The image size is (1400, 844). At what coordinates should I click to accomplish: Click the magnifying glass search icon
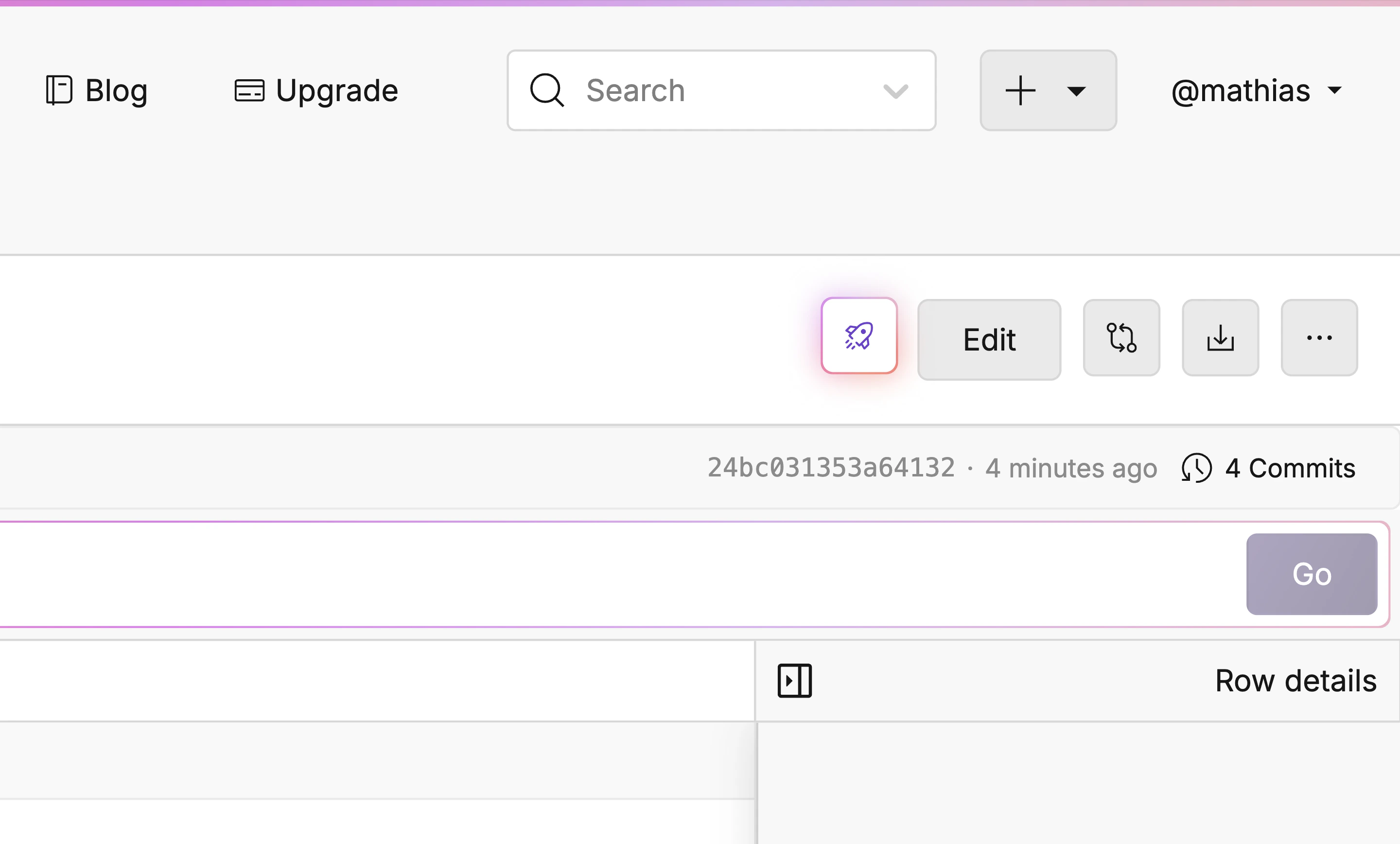pyautogui.click(x=546, y=90)
